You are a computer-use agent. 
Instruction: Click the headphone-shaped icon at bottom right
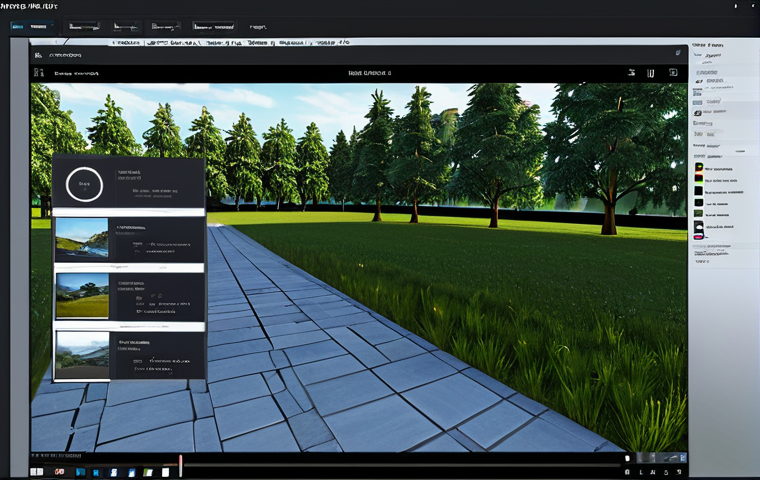point(628,472)
